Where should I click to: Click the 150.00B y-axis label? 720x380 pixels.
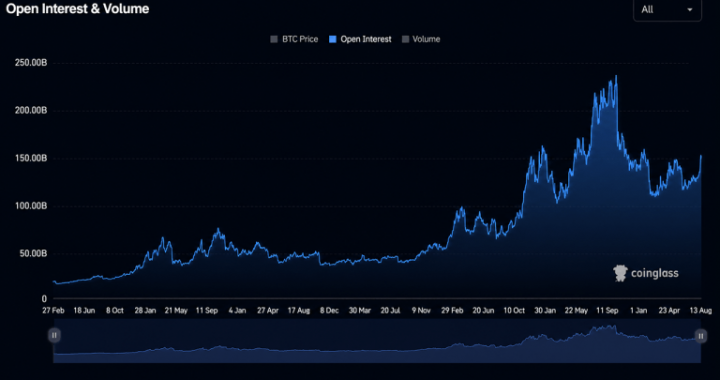[x=31, y=158]
